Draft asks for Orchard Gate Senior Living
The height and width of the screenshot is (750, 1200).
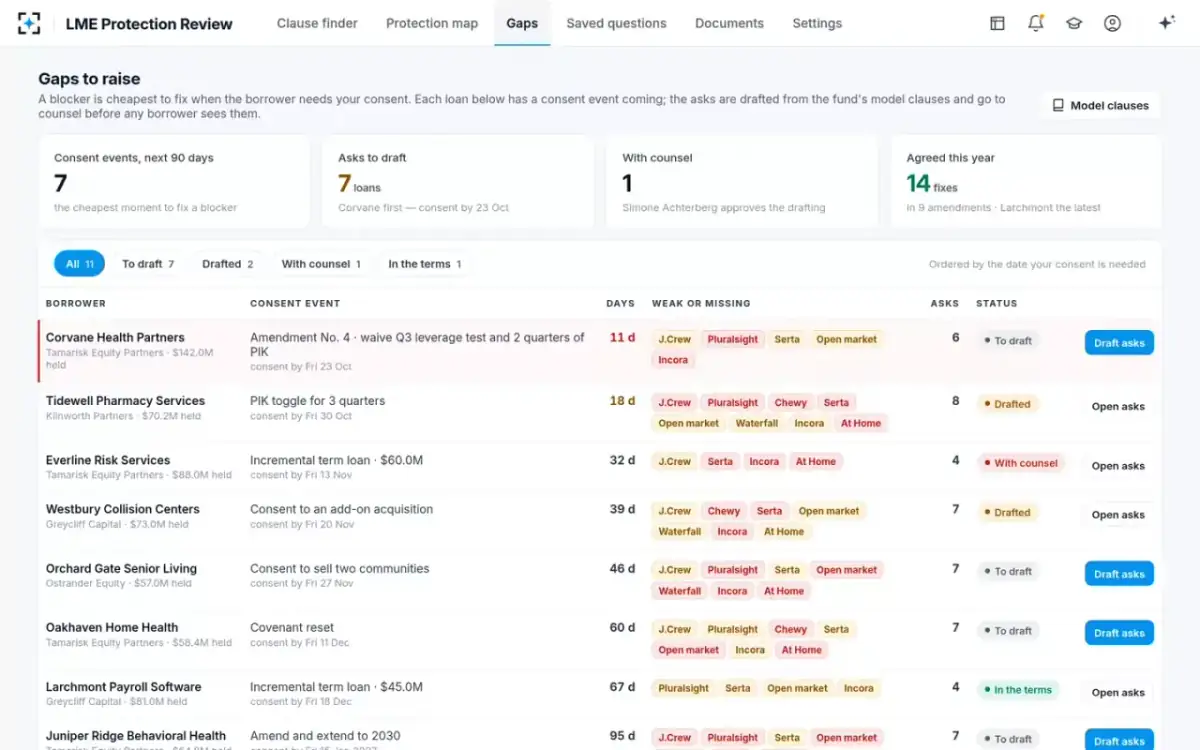coord(1119,574)
